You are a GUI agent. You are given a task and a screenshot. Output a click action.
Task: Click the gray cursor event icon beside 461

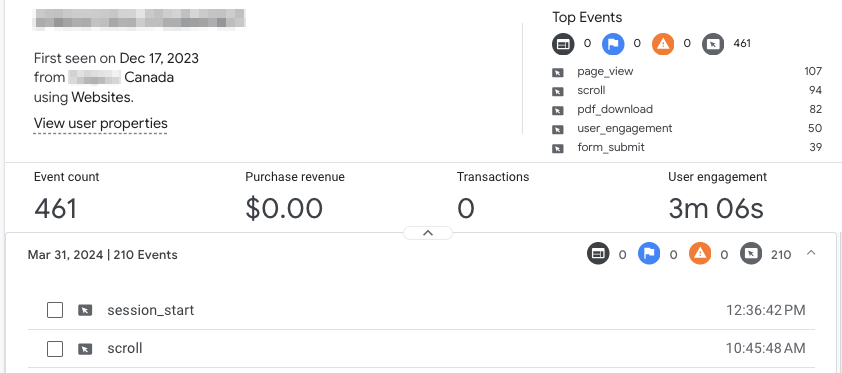click(x=713, y=44)
